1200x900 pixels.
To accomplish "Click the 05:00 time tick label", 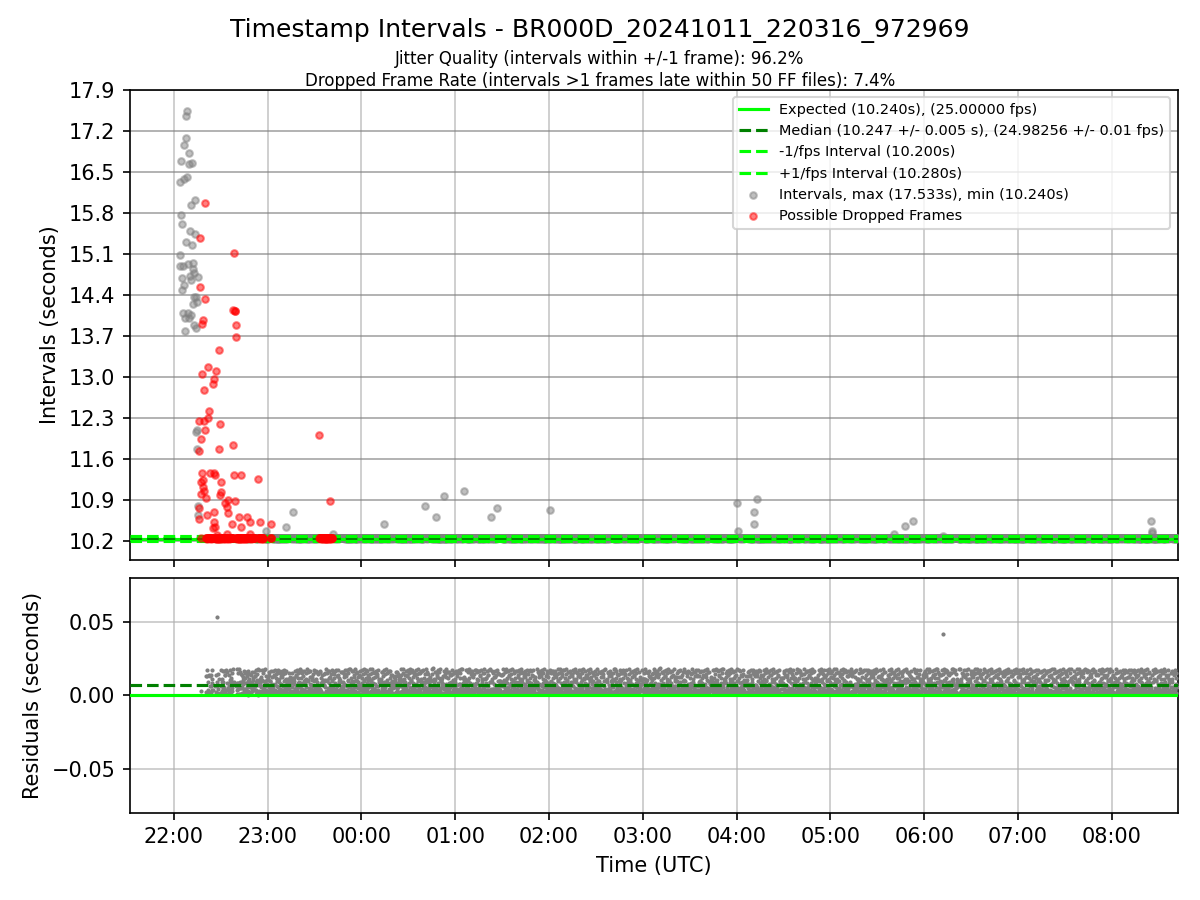I will (830, 835).
